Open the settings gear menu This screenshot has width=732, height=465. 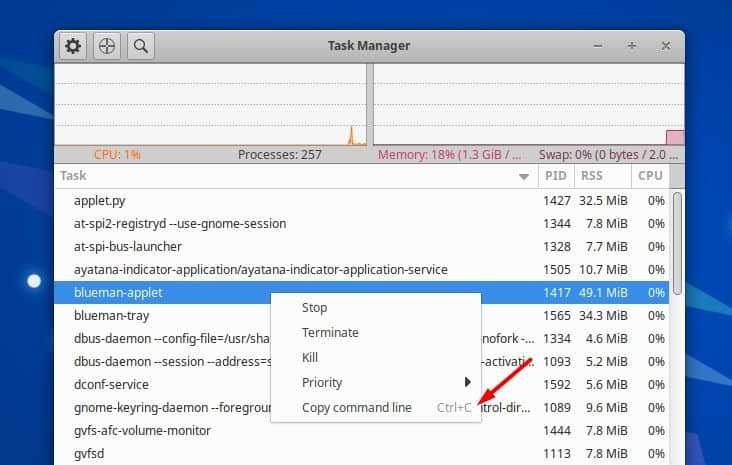coord(73,46)
